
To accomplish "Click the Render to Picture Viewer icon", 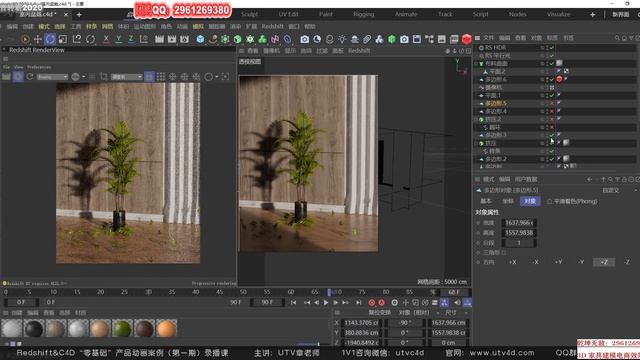I will click(172, 39).
